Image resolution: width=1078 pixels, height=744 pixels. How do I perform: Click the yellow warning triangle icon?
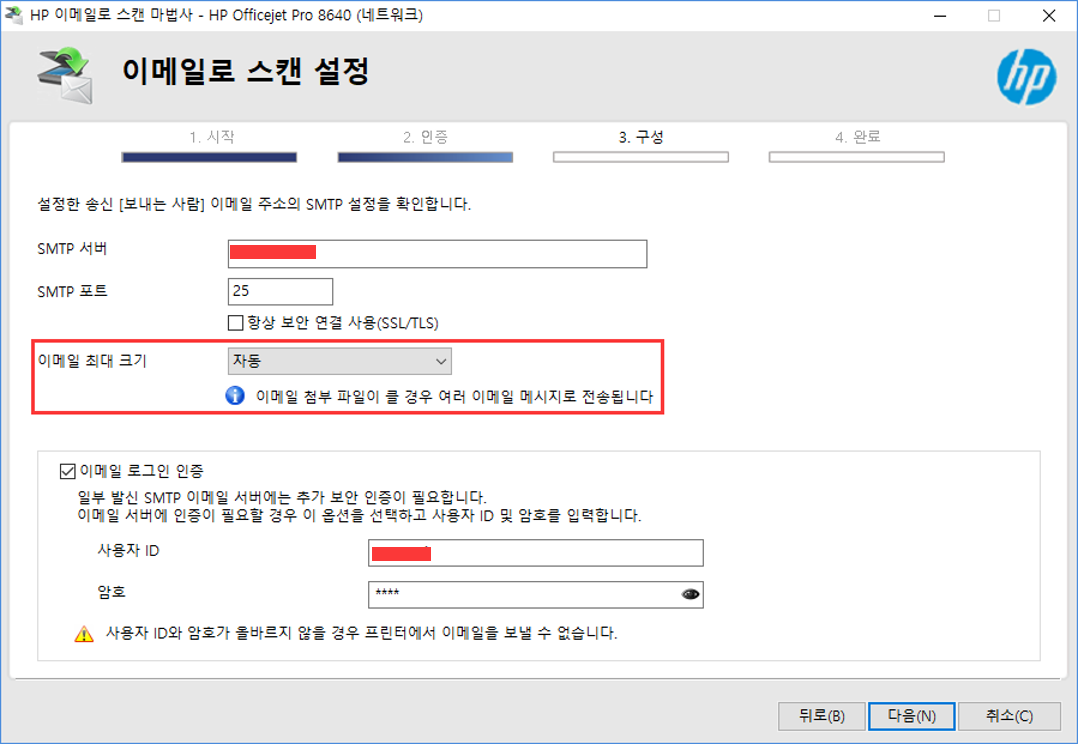84,634
